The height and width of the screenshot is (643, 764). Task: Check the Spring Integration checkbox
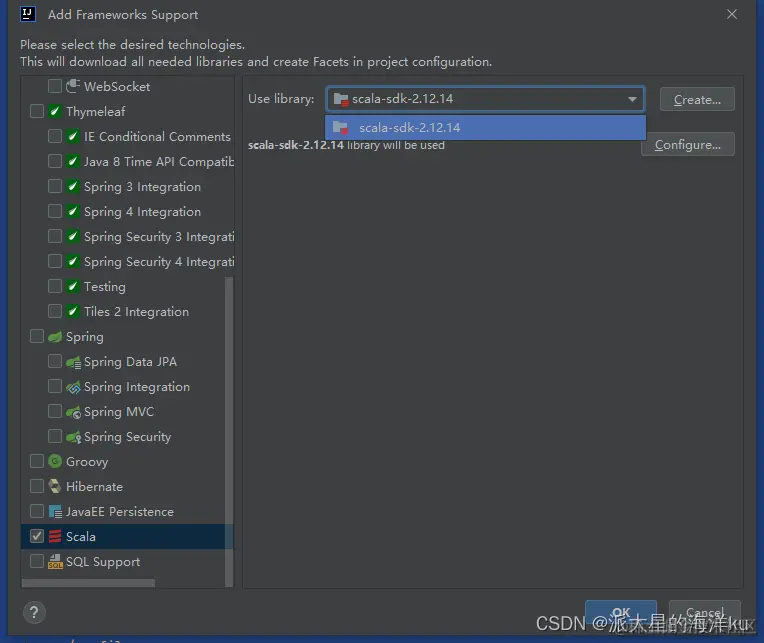55,386
